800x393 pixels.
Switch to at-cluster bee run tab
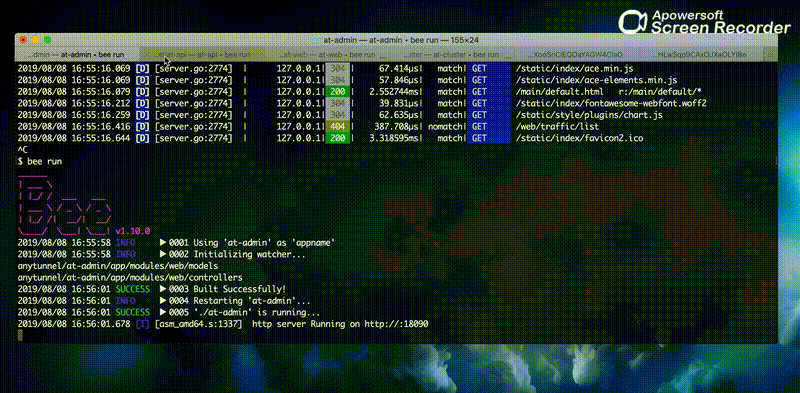[451, 54]
